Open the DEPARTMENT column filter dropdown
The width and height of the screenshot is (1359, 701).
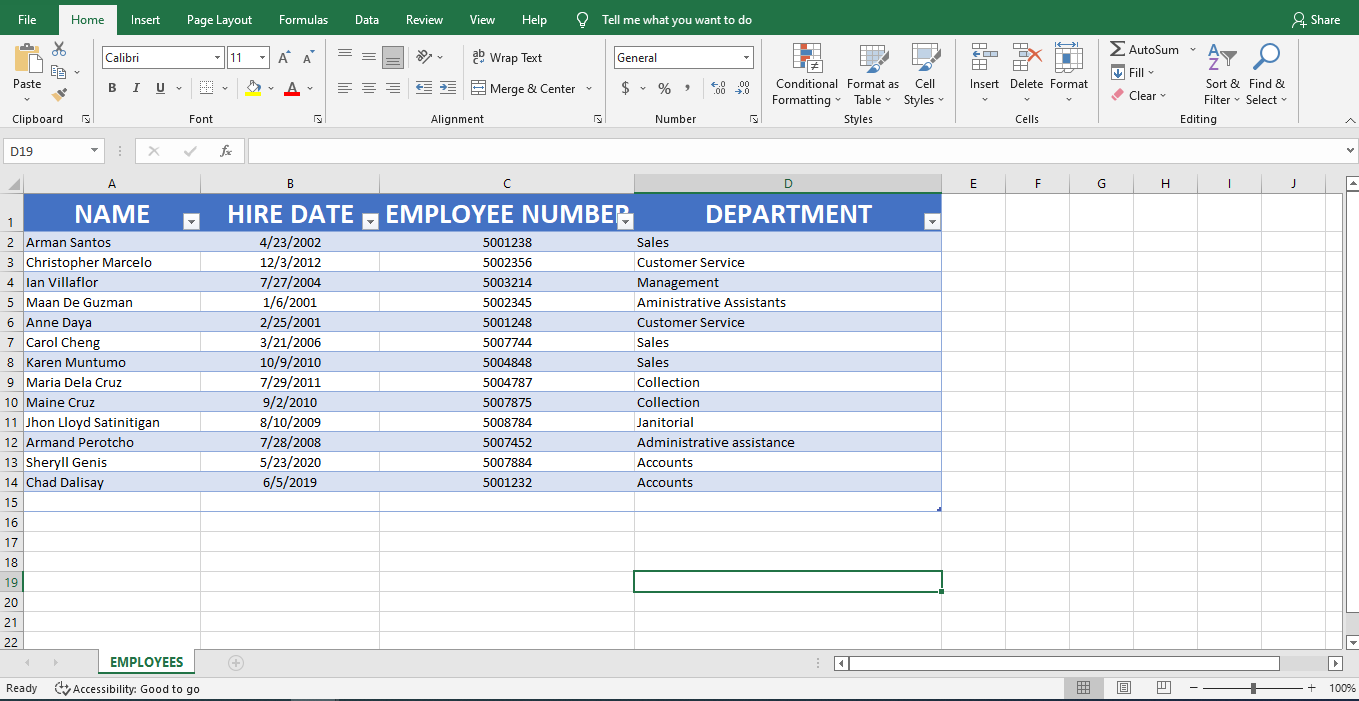932,222
